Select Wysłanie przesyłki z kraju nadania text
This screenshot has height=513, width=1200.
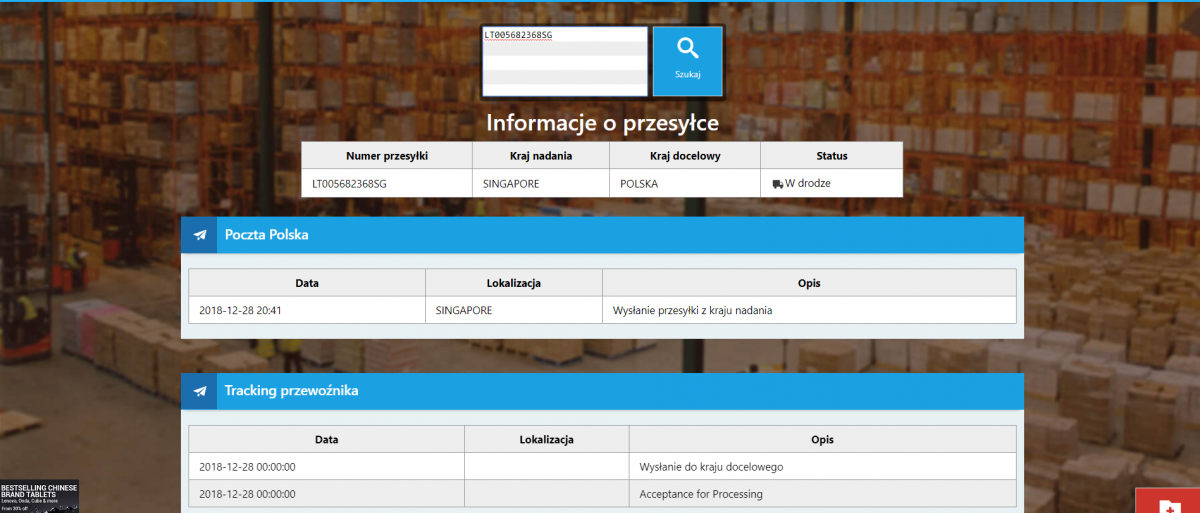(692, 310)
